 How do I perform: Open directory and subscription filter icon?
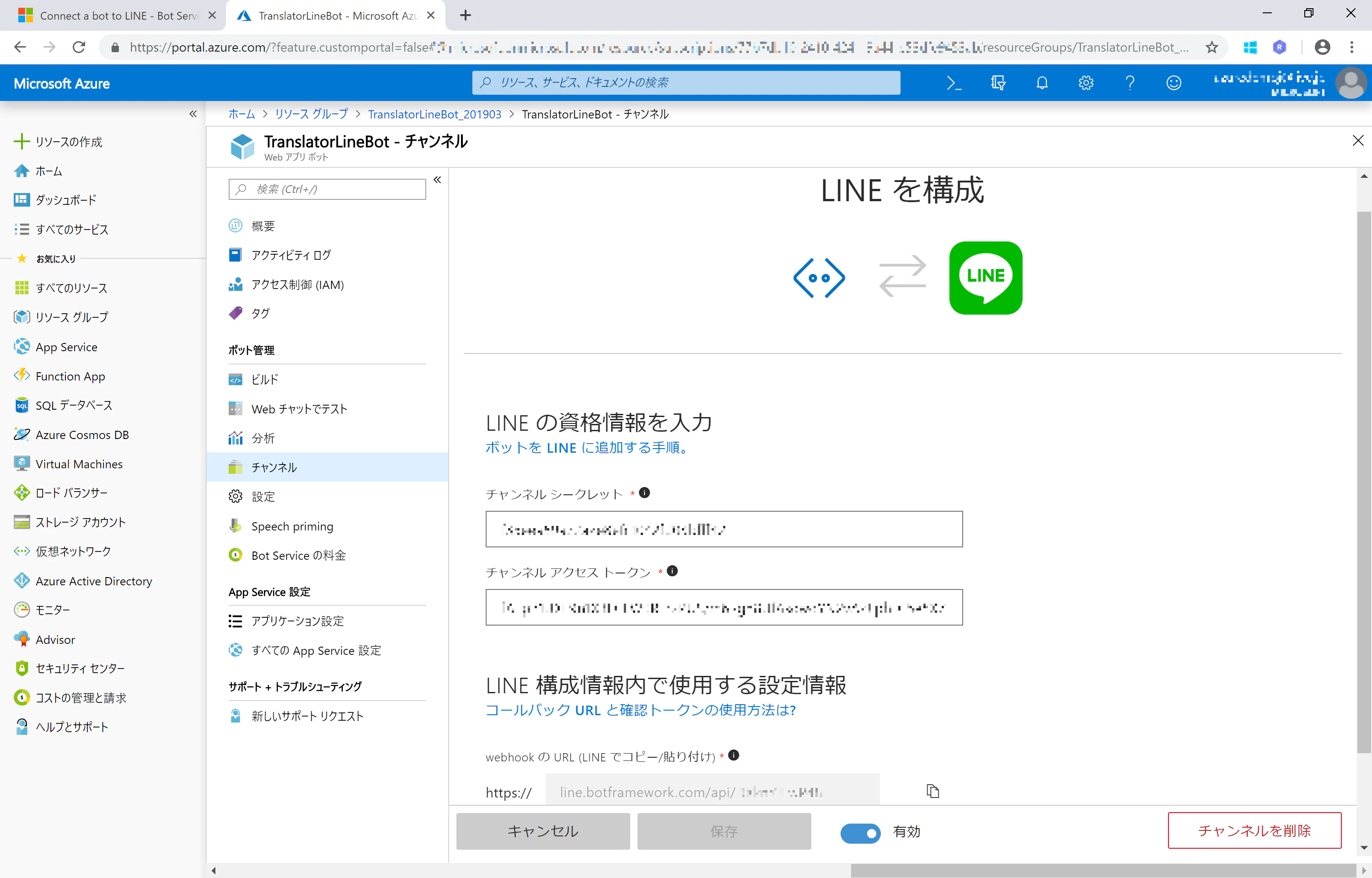[x=998, y=83]
